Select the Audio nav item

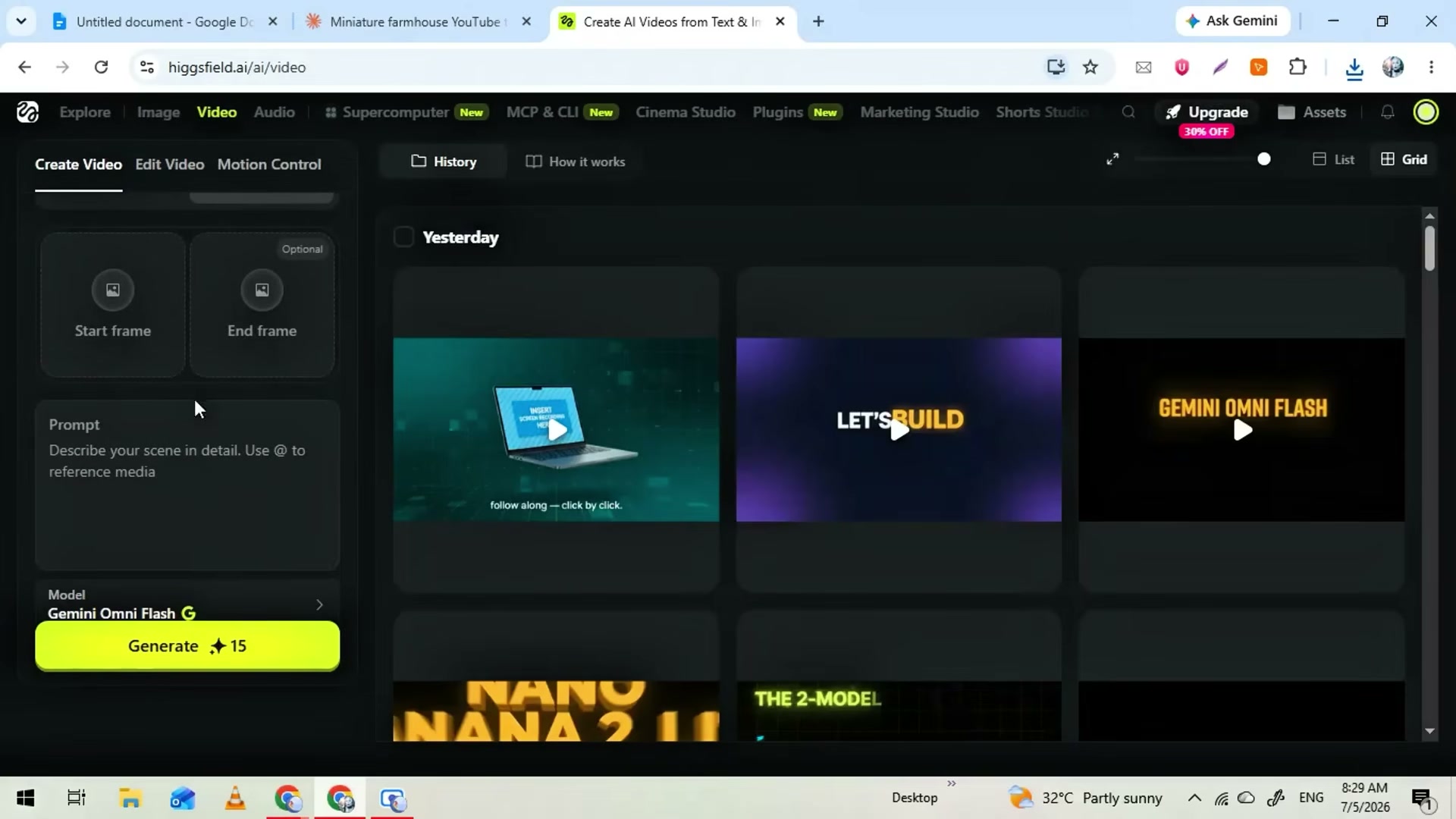pyautogui.click(x=275, y=112)
